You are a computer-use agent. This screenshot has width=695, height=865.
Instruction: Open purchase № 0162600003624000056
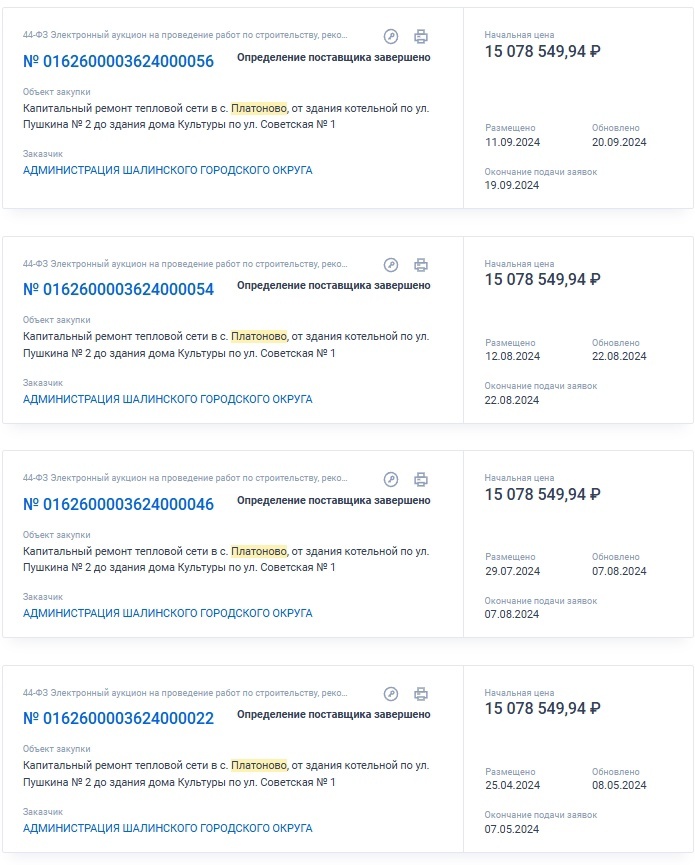click(x=118, y=61)
